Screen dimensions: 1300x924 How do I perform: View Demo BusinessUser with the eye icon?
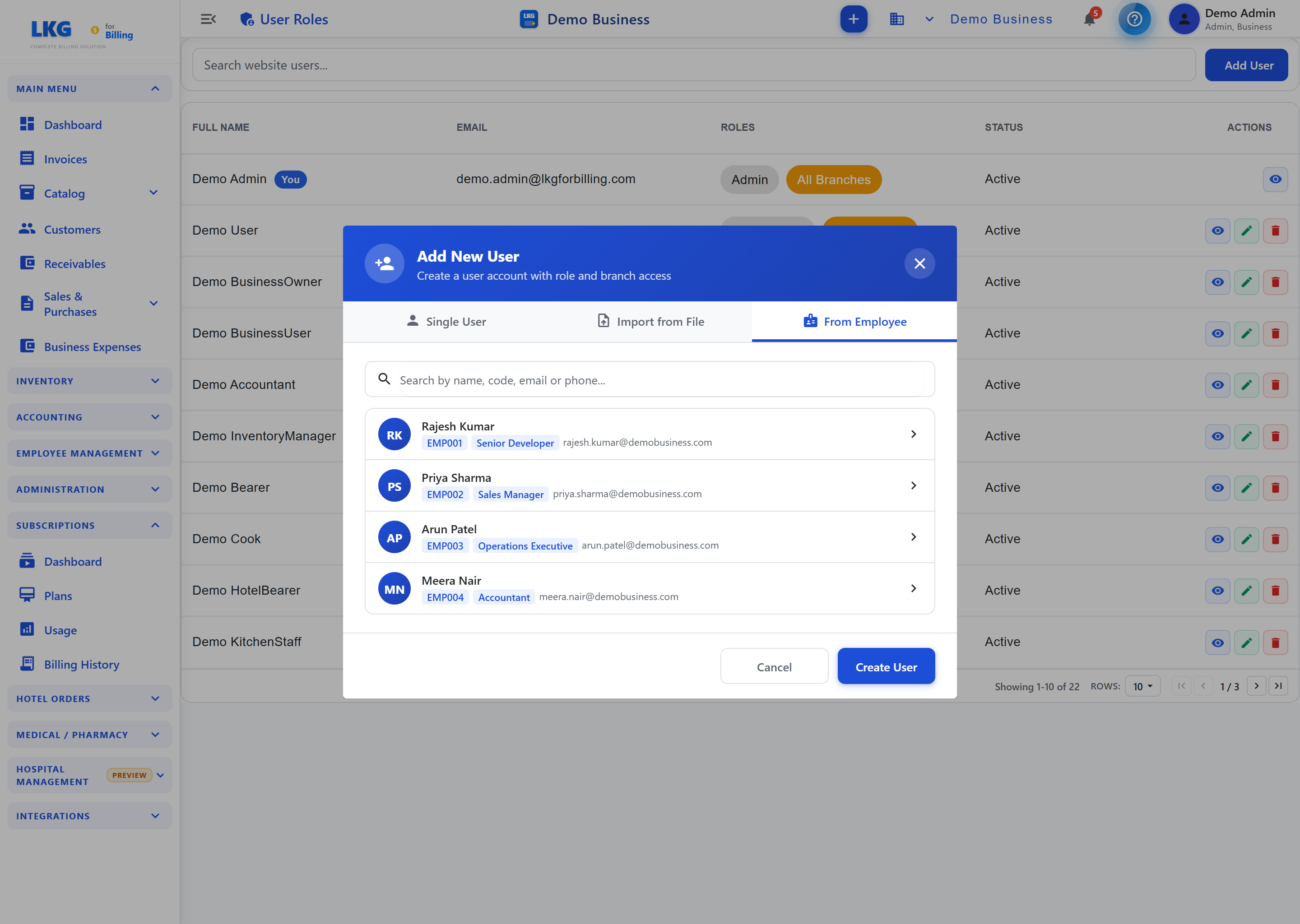click(1217, 333)
